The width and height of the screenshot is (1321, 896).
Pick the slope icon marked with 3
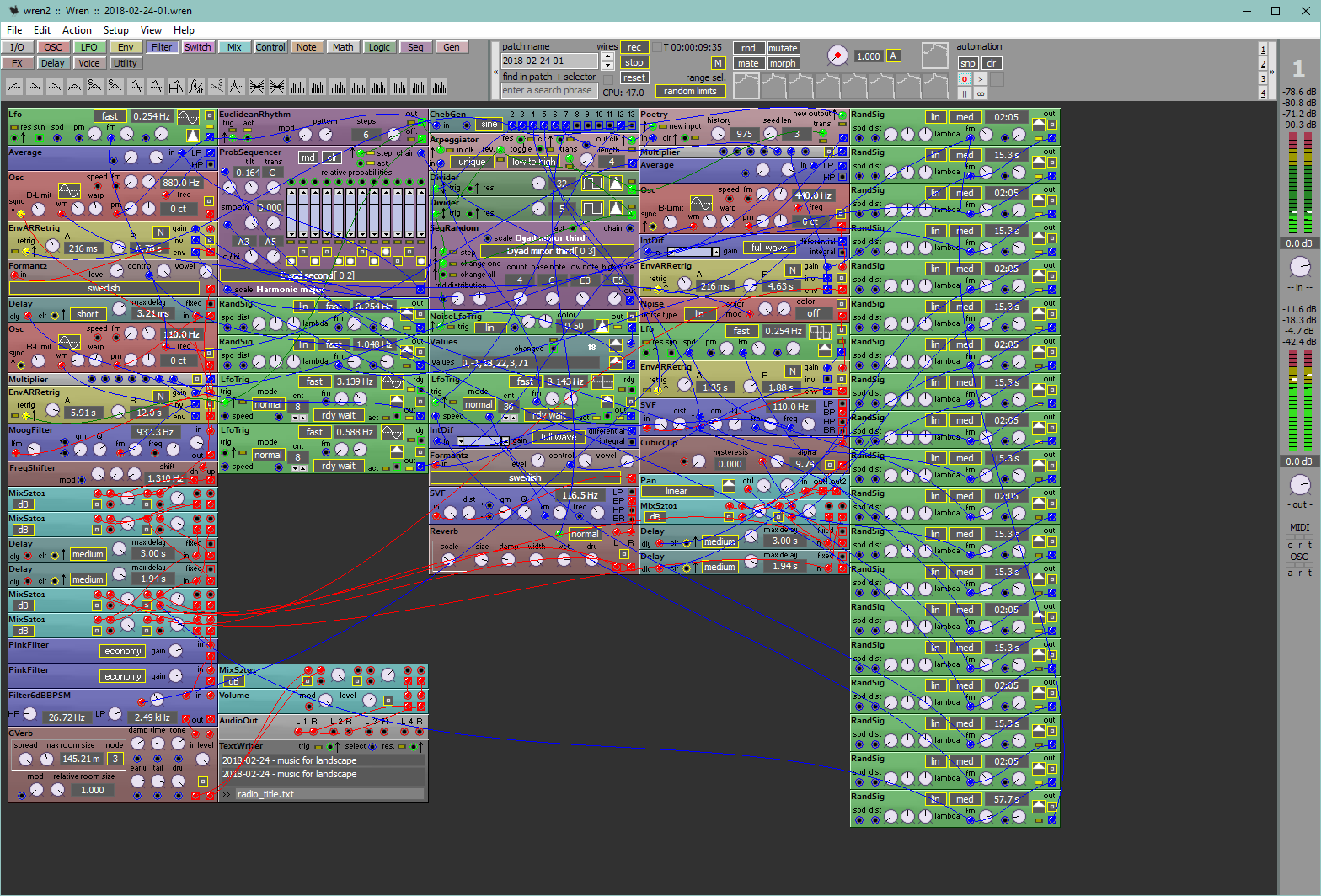coord(217,86)
